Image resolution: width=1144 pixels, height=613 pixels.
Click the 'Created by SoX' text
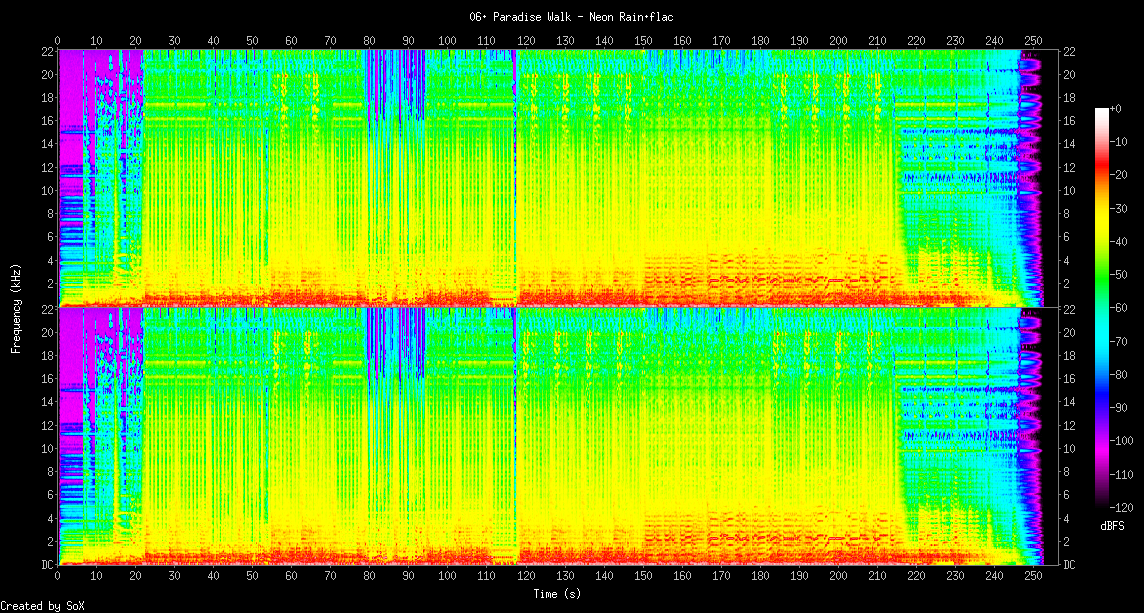click(x=42, y=605)
